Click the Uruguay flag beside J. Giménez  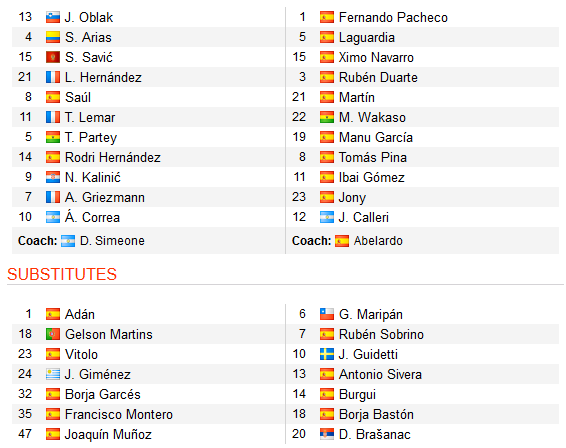[53, 374]
